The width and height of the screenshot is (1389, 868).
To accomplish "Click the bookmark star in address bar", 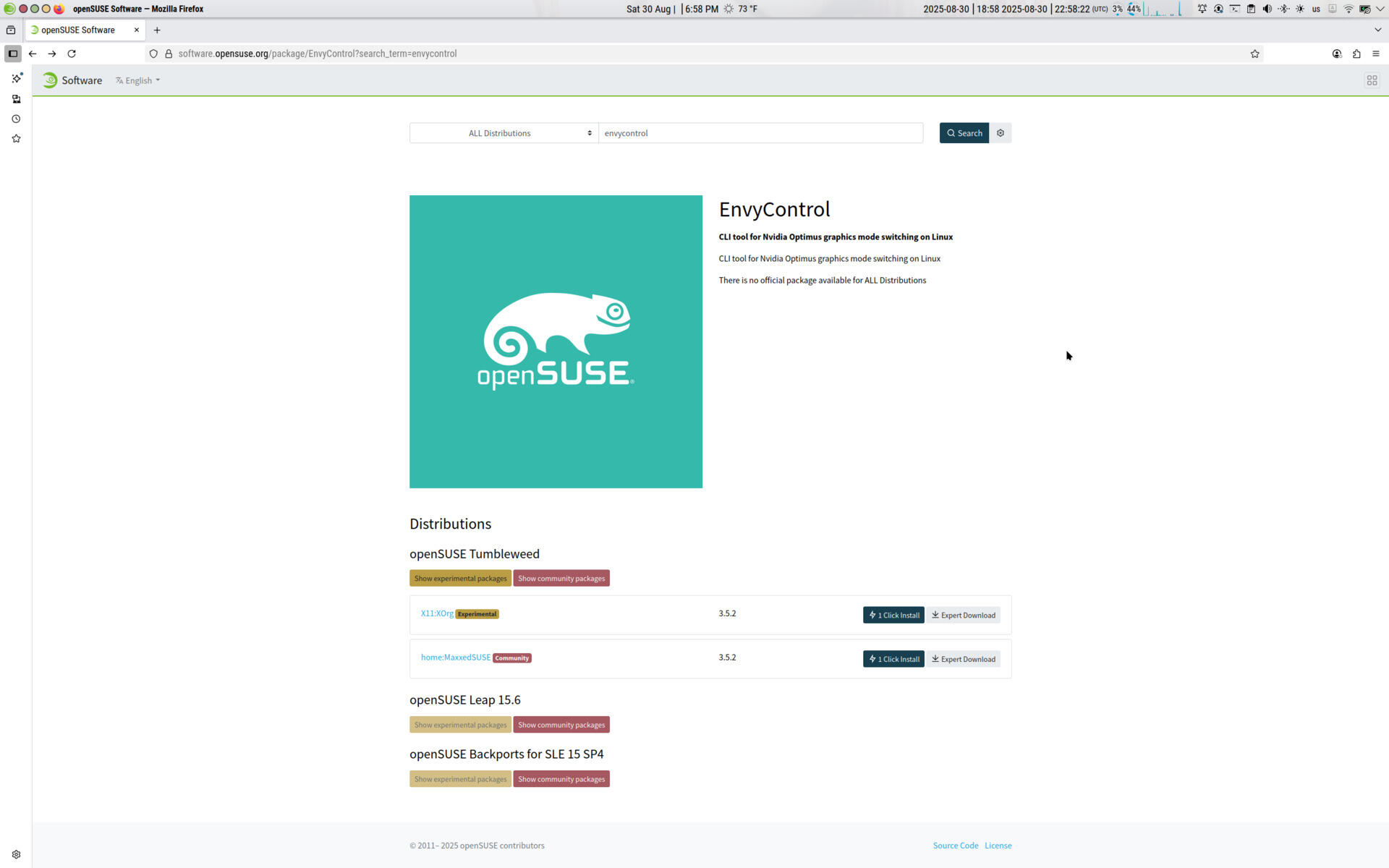I will (x=1254, y=54).
